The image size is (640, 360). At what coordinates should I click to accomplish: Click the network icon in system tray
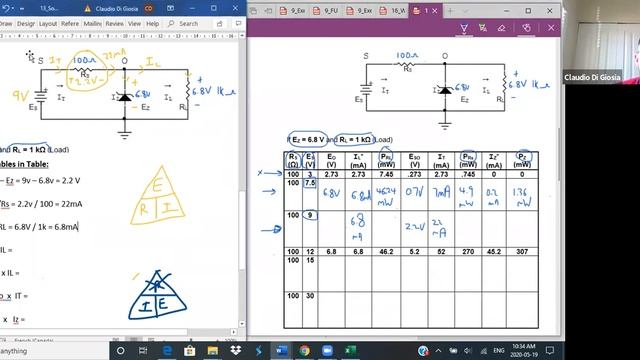(x=484, y=351)
